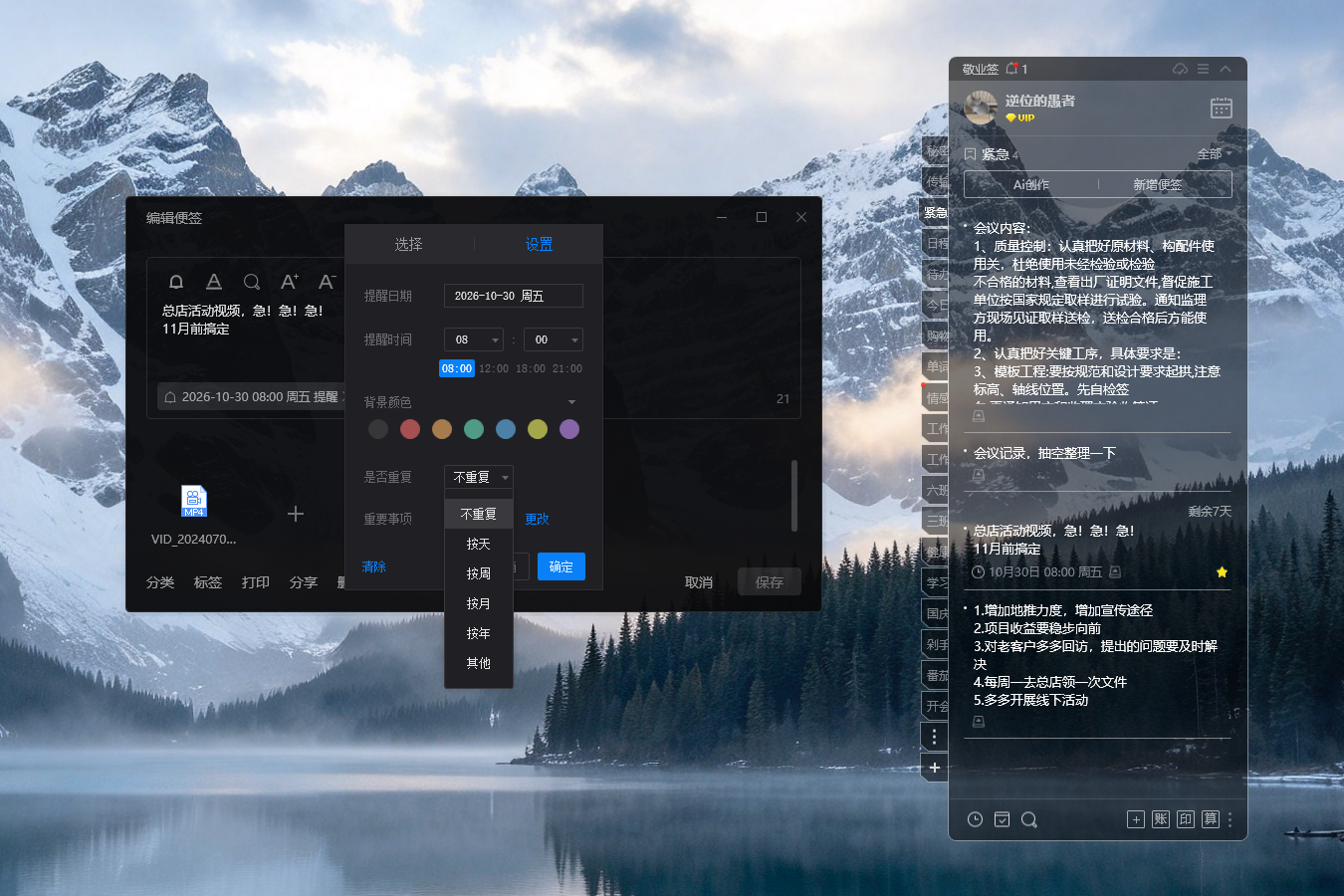Viewport: 1344px width, 896px height.
Task: Select the highlighted 08:00 quick time
Action: point(457,368)
